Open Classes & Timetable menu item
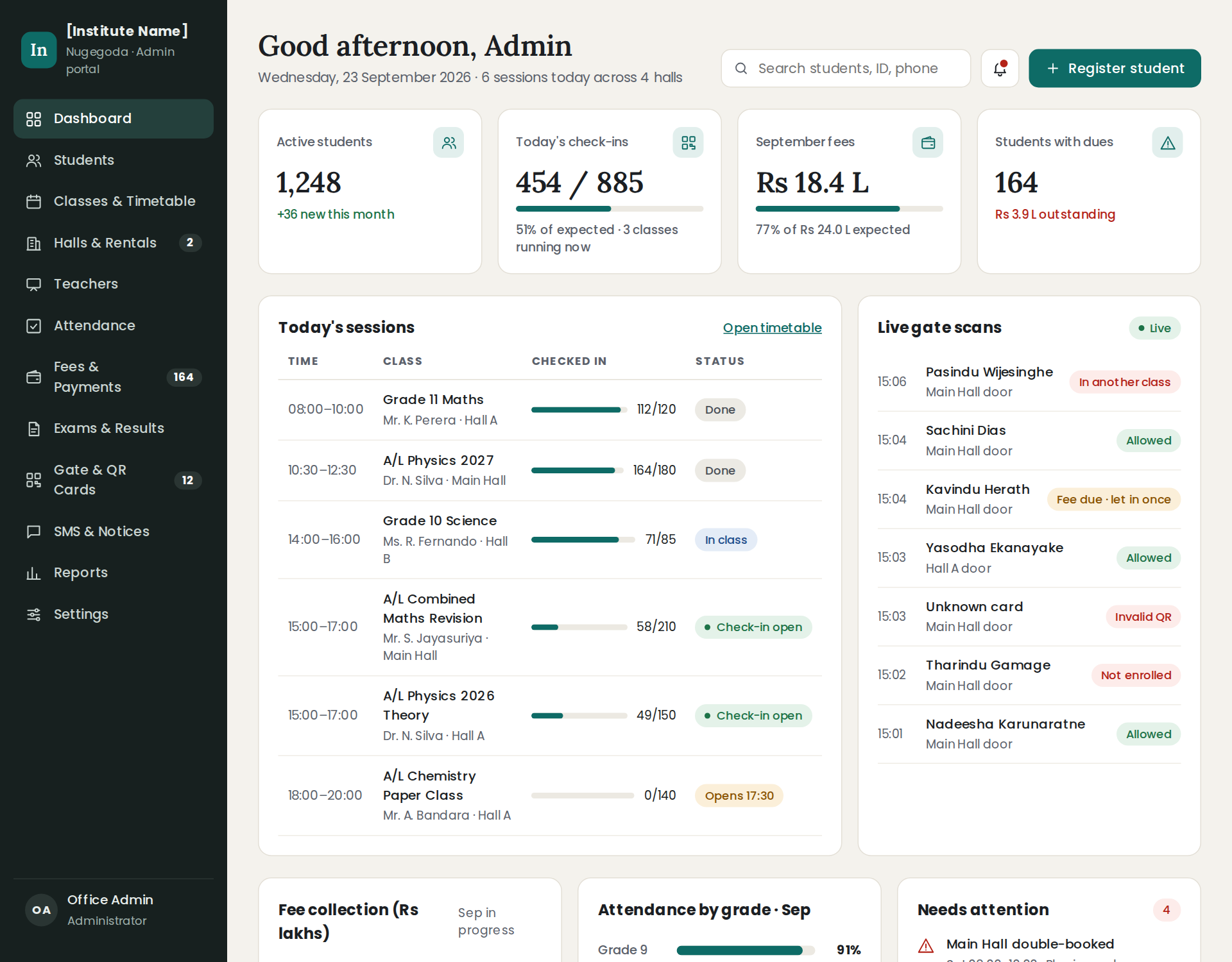 tap(114, 201)
